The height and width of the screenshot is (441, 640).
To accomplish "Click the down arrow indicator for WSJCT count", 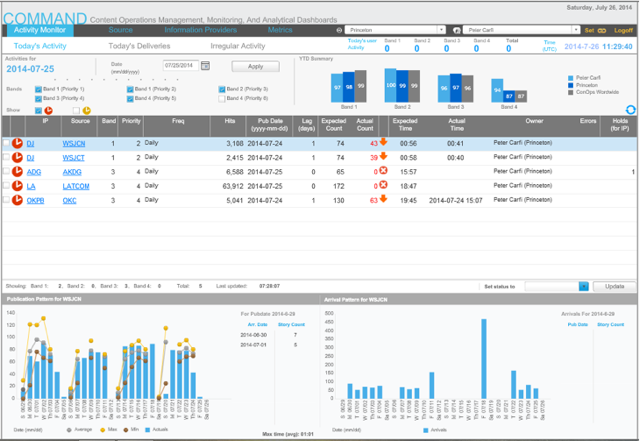I will point(383,156).
